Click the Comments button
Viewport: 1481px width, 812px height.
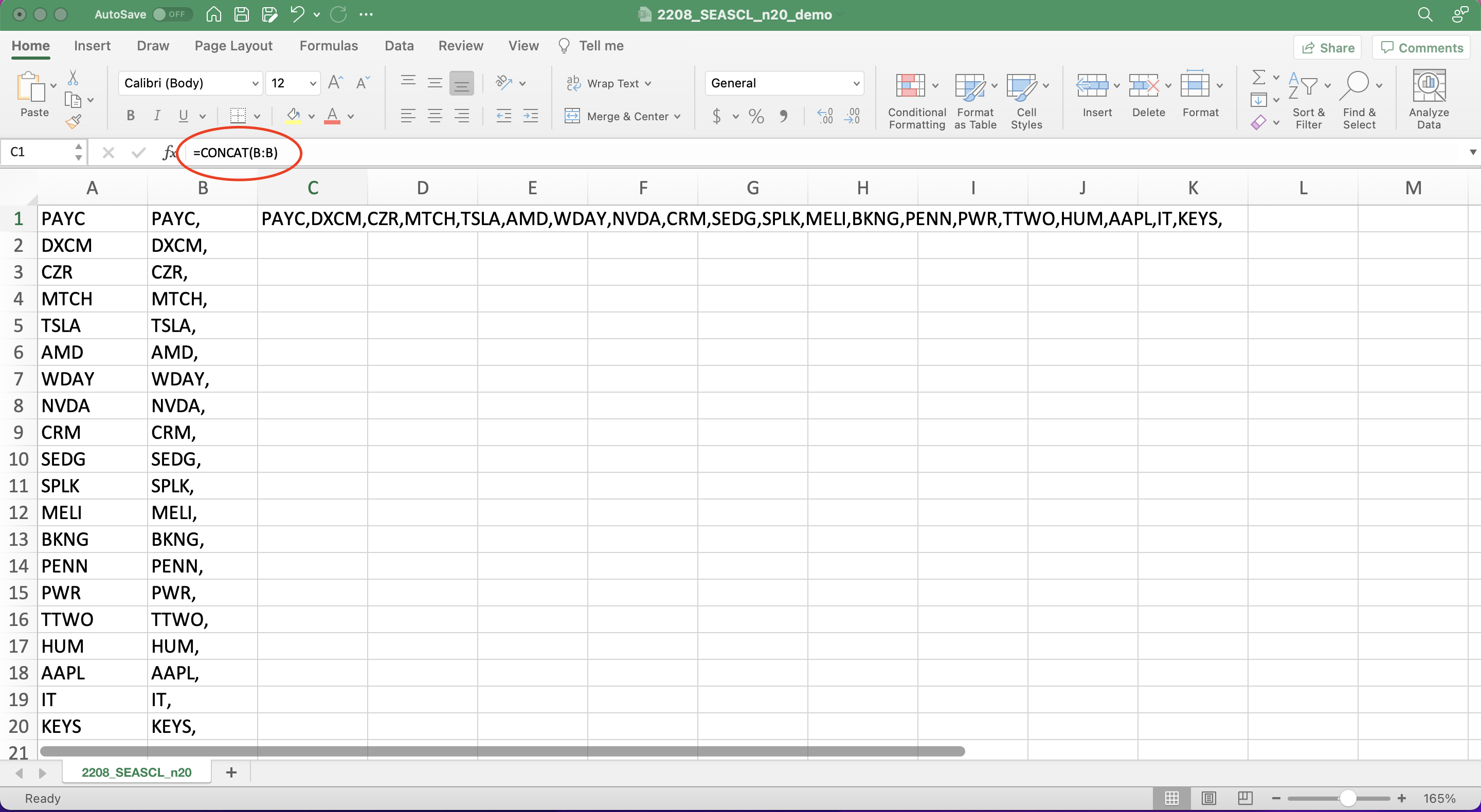coord(1421,48)
